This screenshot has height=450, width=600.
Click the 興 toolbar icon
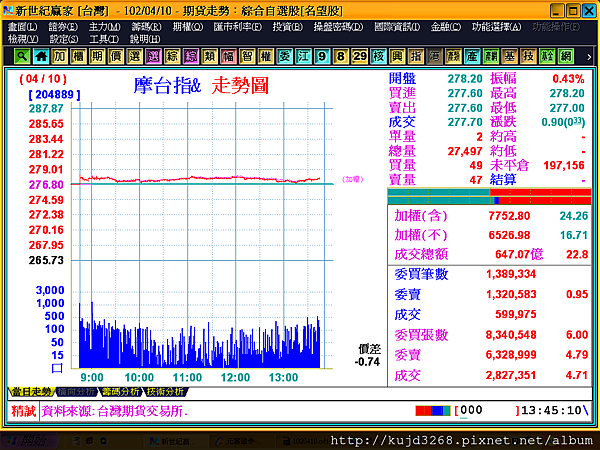click(397, 56)
